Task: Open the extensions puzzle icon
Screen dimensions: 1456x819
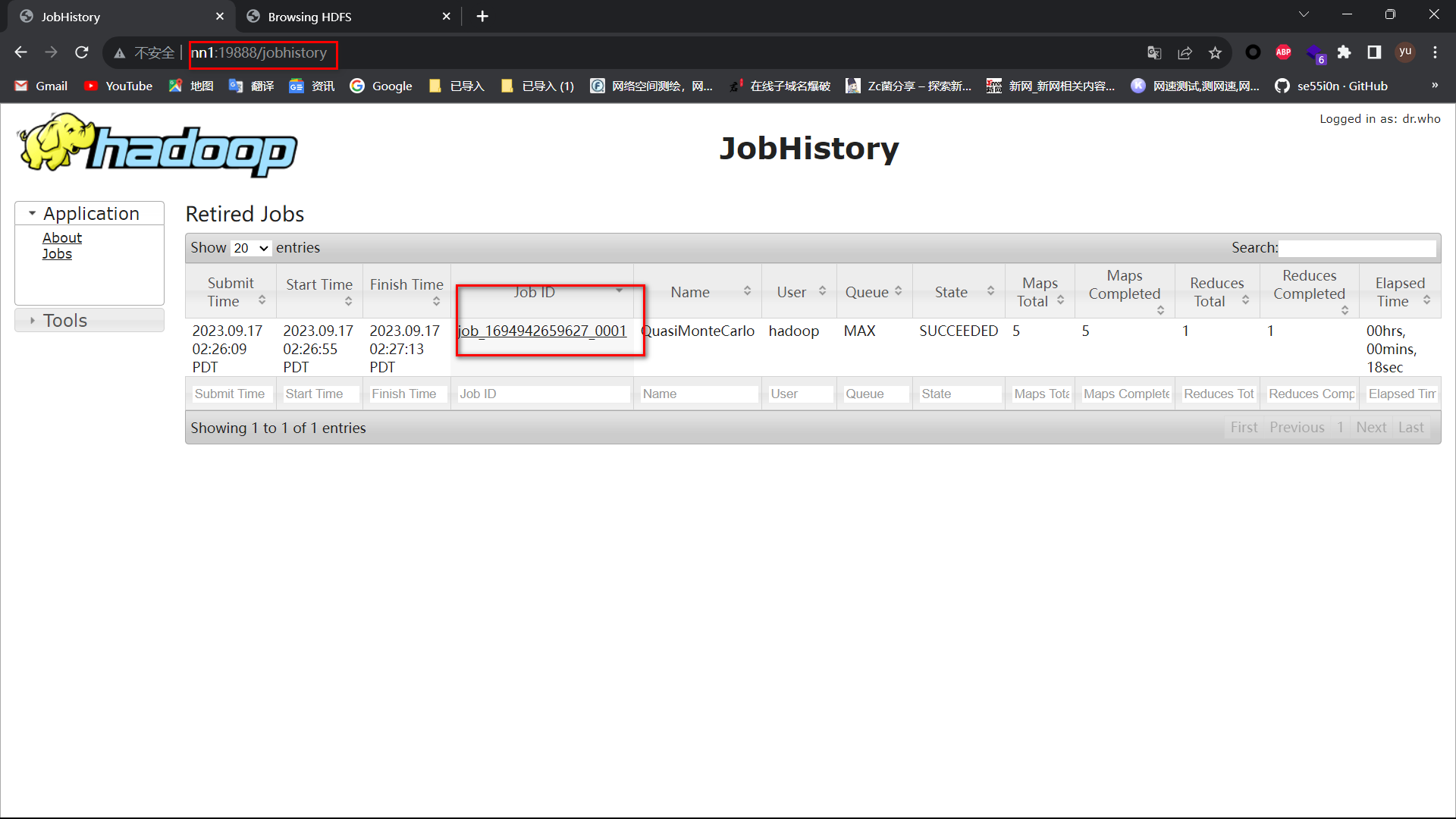Action: 1344,52
